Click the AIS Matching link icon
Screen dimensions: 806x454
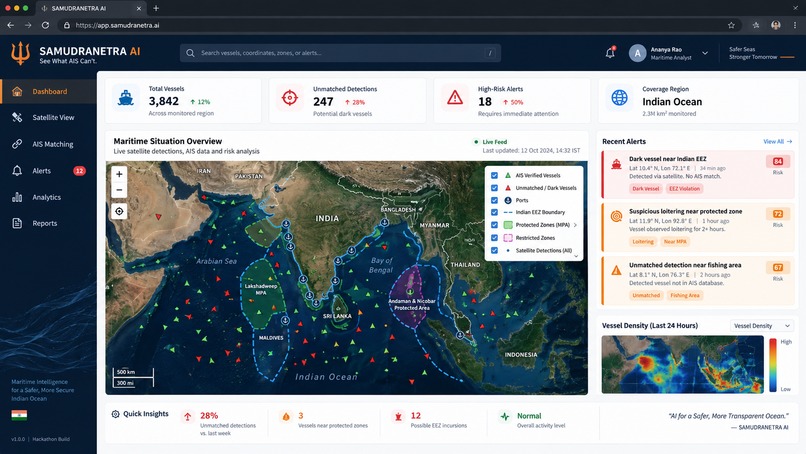point(17,144)
